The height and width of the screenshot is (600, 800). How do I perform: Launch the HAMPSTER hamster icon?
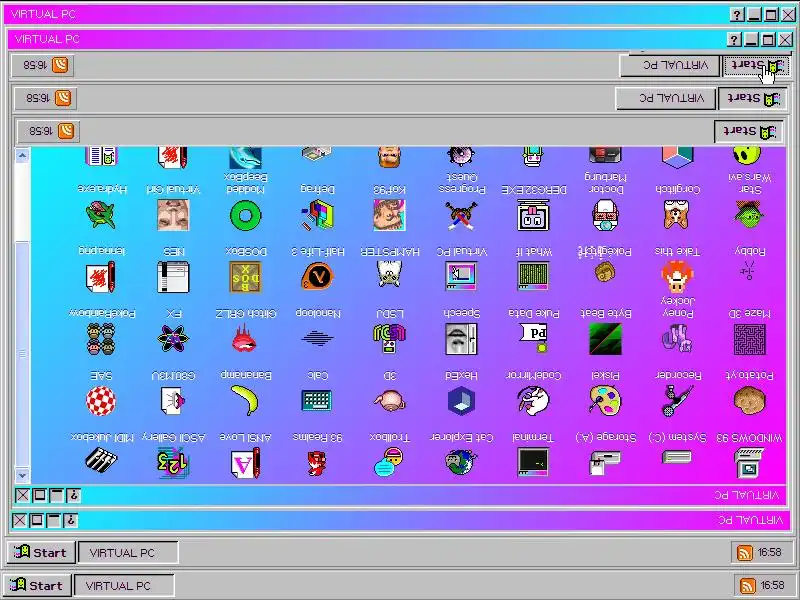point(389,274)
